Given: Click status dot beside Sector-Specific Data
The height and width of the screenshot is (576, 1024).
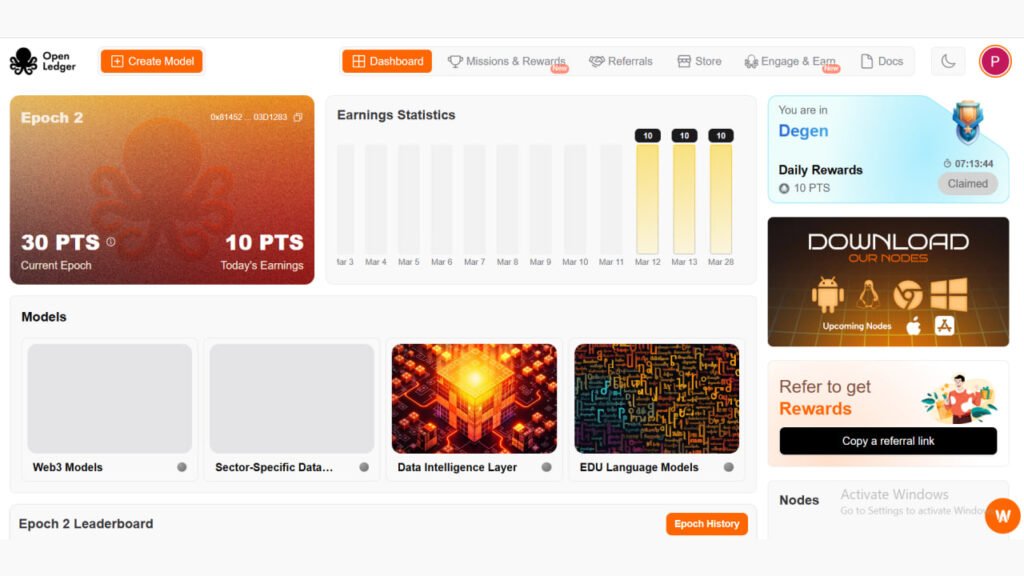Looking at the screenshot, I should [364, 467].
